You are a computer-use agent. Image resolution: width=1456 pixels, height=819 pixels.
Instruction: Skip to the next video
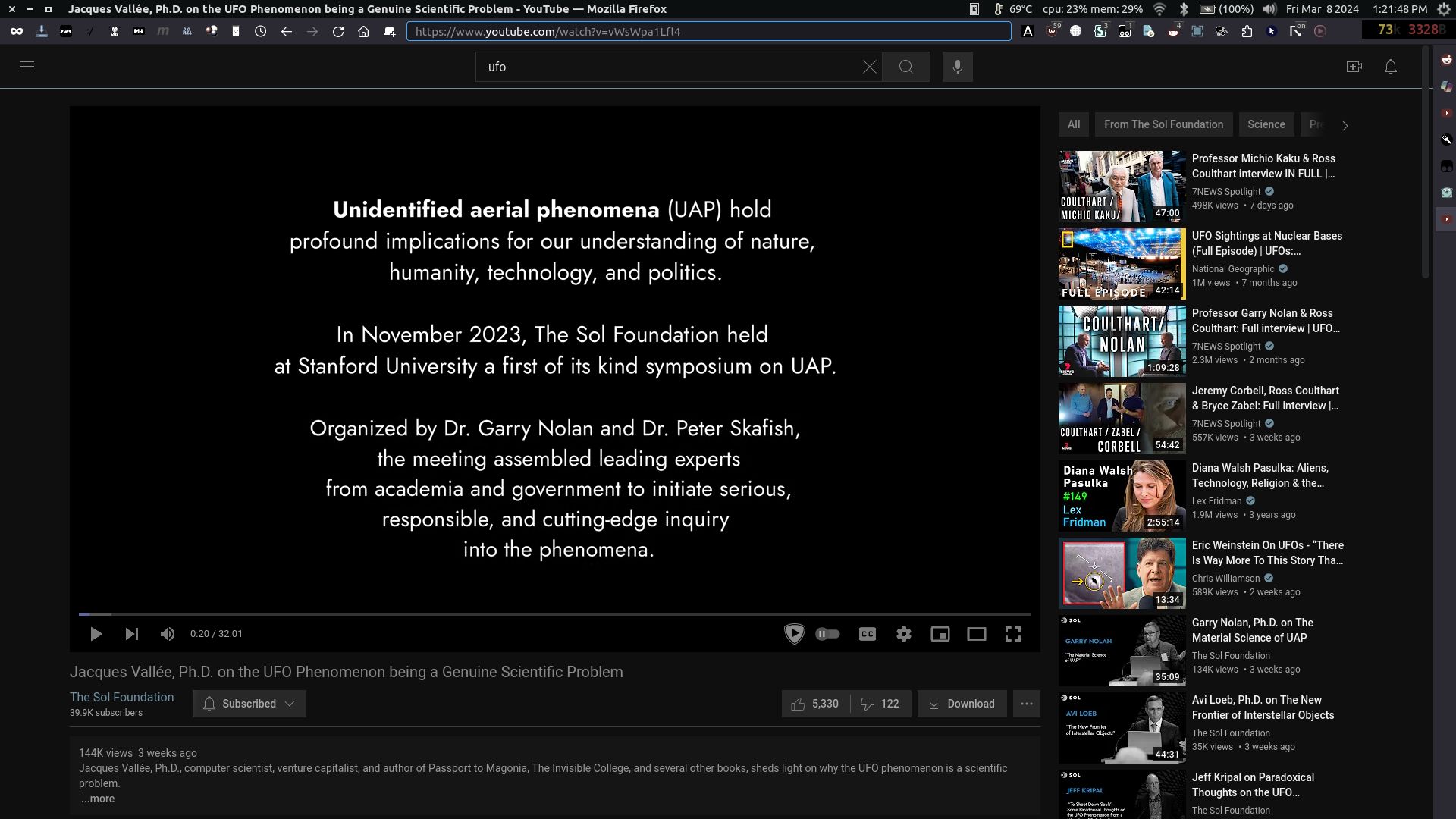(x=132, y=634)
